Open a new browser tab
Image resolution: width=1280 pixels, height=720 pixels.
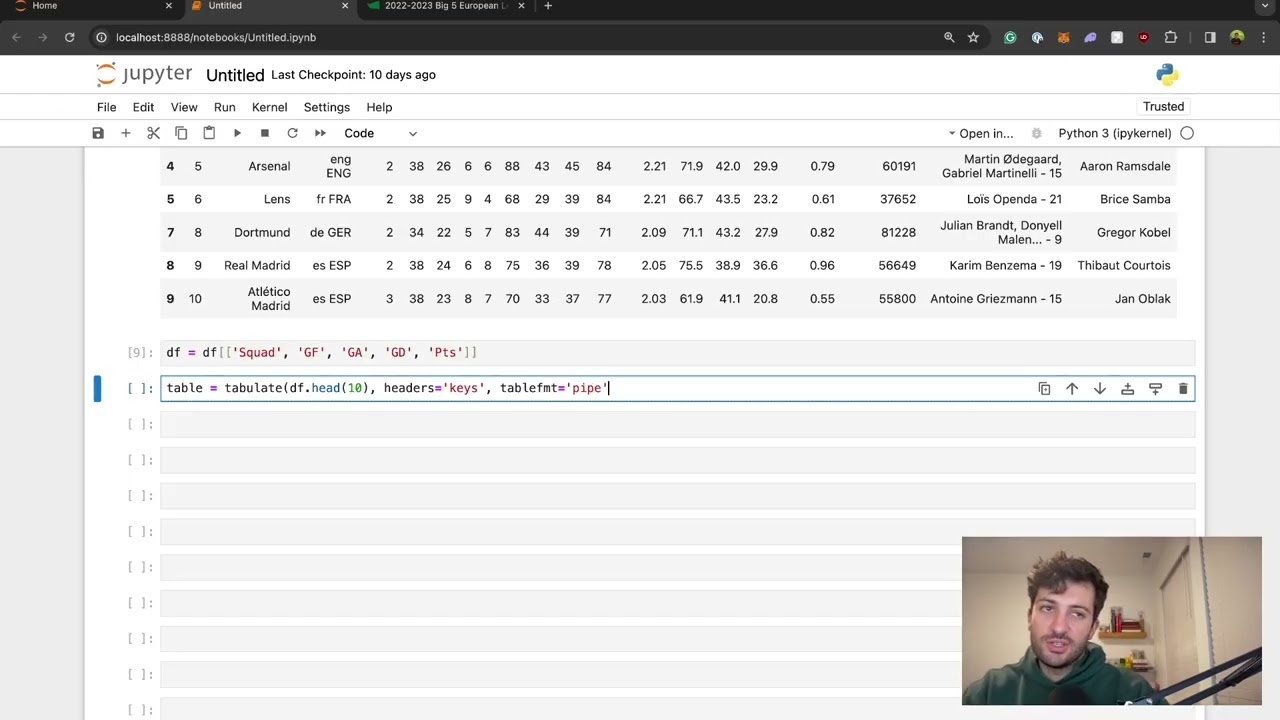(548, 6)
